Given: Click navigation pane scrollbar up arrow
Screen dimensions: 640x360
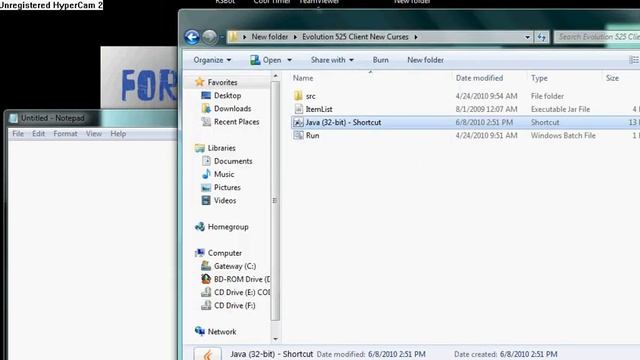Looking at the screenshot, I should point(276,76).
